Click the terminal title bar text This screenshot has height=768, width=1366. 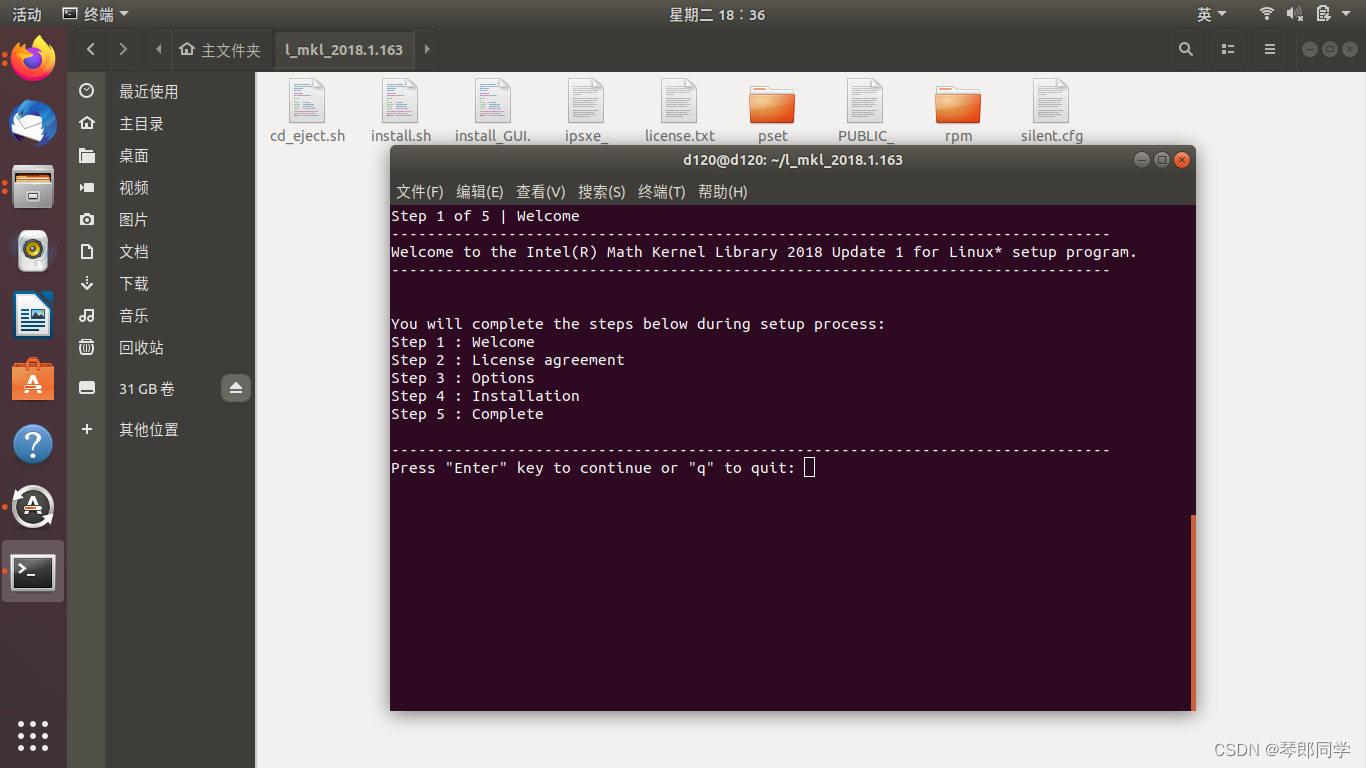(793, 160)
